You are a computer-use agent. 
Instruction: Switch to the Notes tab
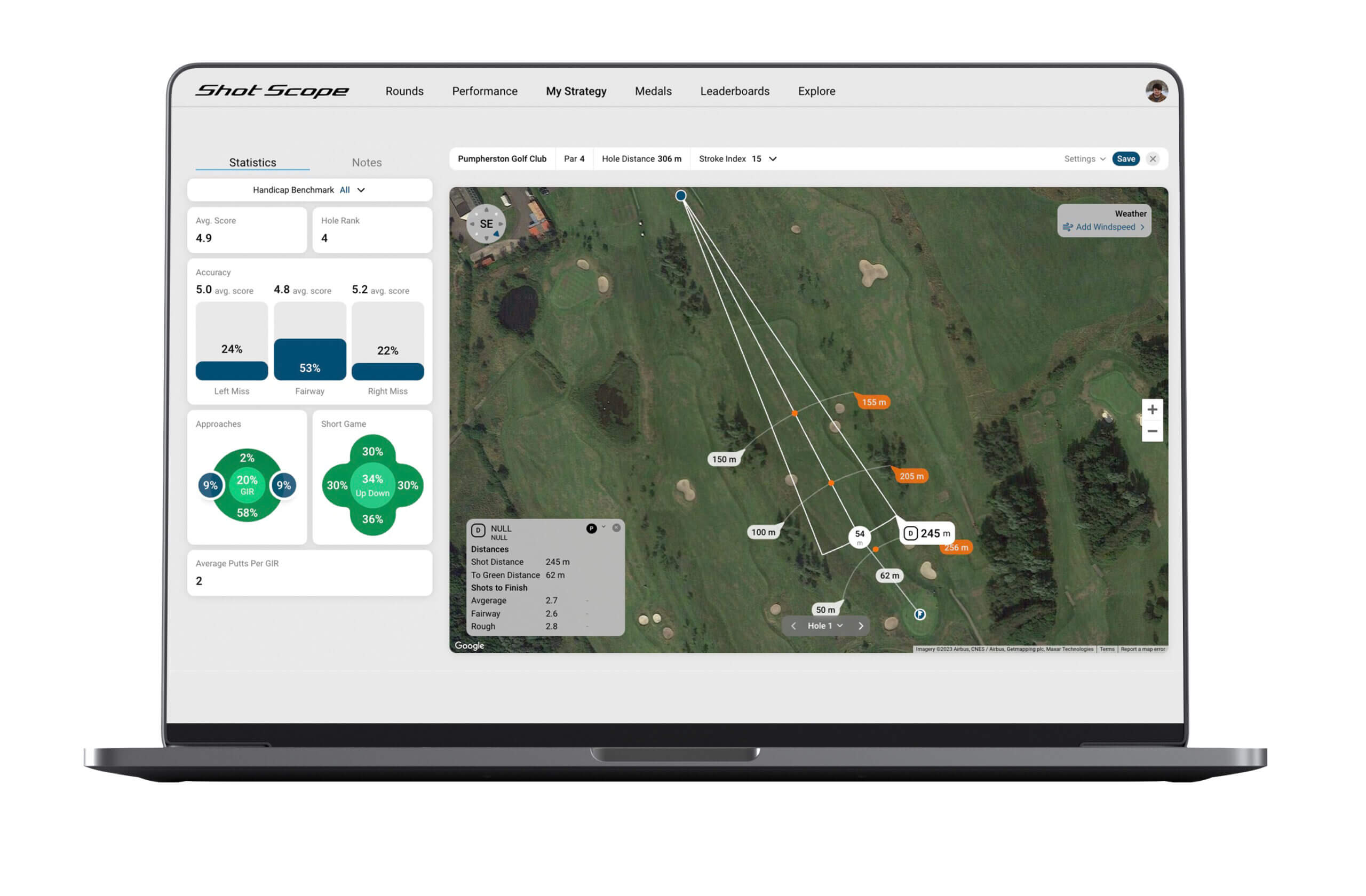pyautogui.click(x=366, y=162)
